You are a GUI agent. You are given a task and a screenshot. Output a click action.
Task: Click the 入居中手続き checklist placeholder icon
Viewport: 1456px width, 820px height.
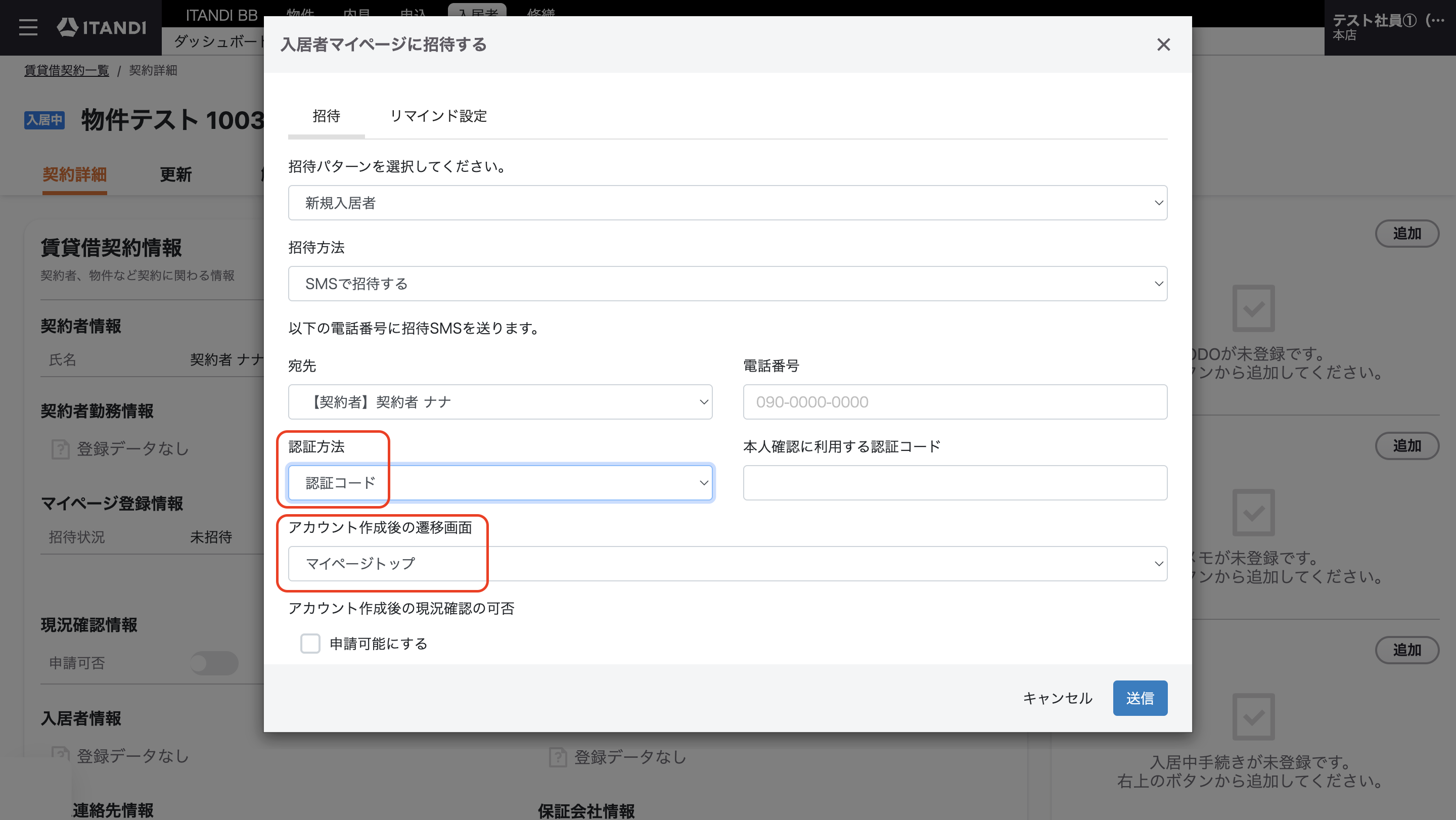1253,716
